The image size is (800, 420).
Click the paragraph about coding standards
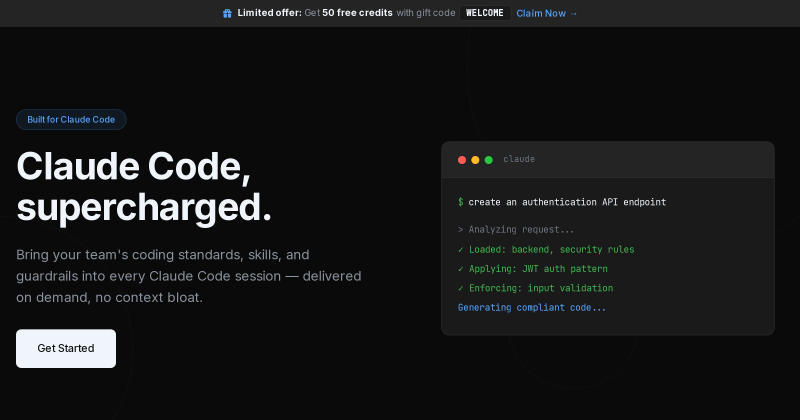tap(189, 276)
